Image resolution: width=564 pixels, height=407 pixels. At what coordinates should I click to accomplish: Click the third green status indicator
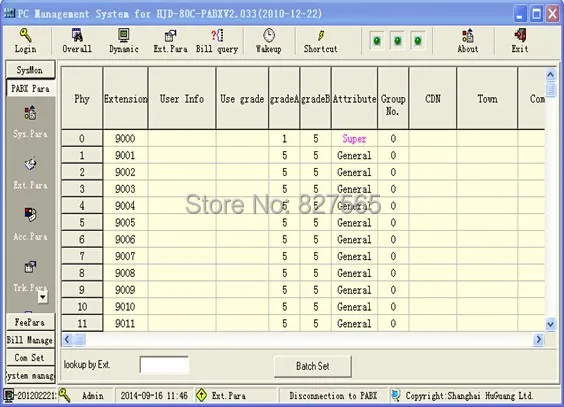pyautogui.click(x=418, y=41)
